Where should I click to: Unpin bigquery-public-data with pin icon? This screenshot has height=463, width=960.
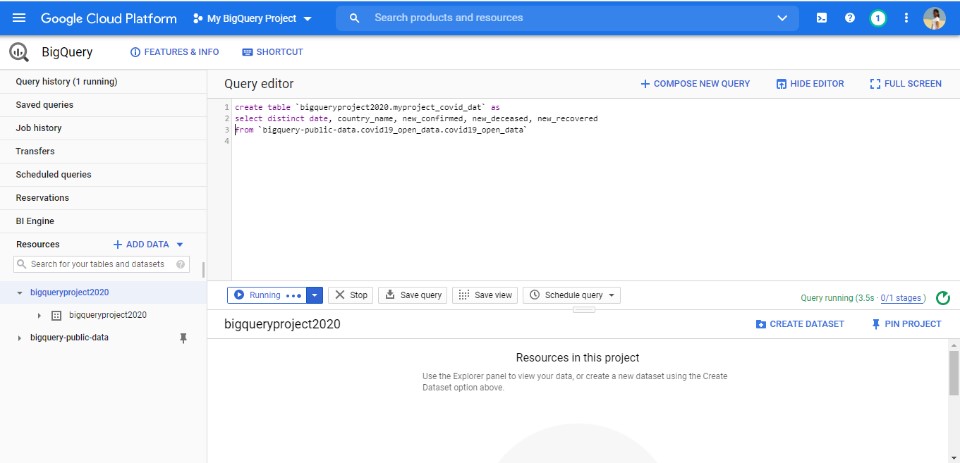(x=182, y=338)
